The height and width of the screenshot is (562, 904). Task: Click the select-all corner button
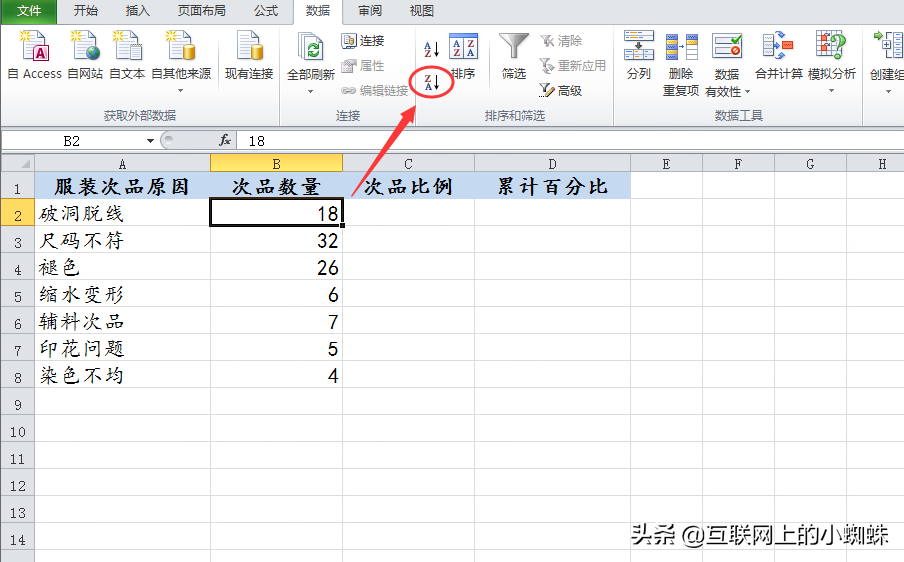(18, 163)
